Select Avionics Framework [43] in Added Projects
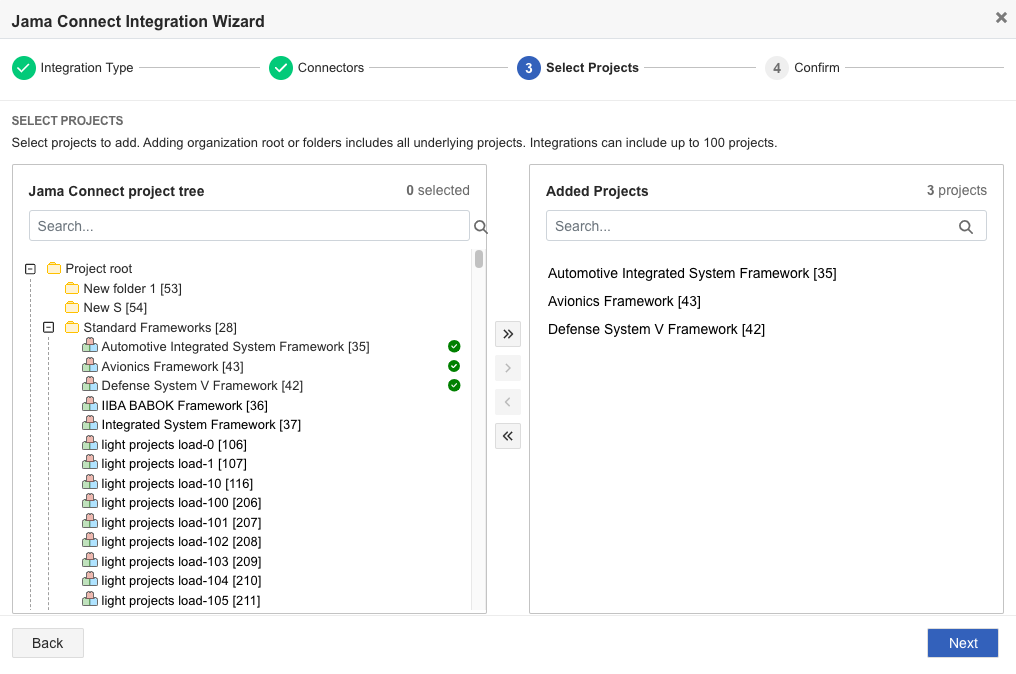Screen dimensions: 1016x674 pos(625,301)
